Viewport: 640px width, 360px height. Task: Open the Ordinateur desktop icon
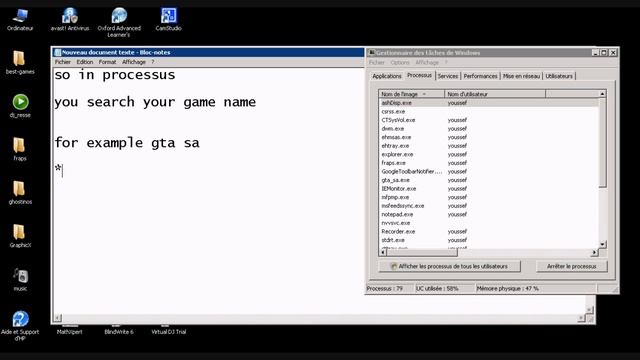(x=20, y=20)
